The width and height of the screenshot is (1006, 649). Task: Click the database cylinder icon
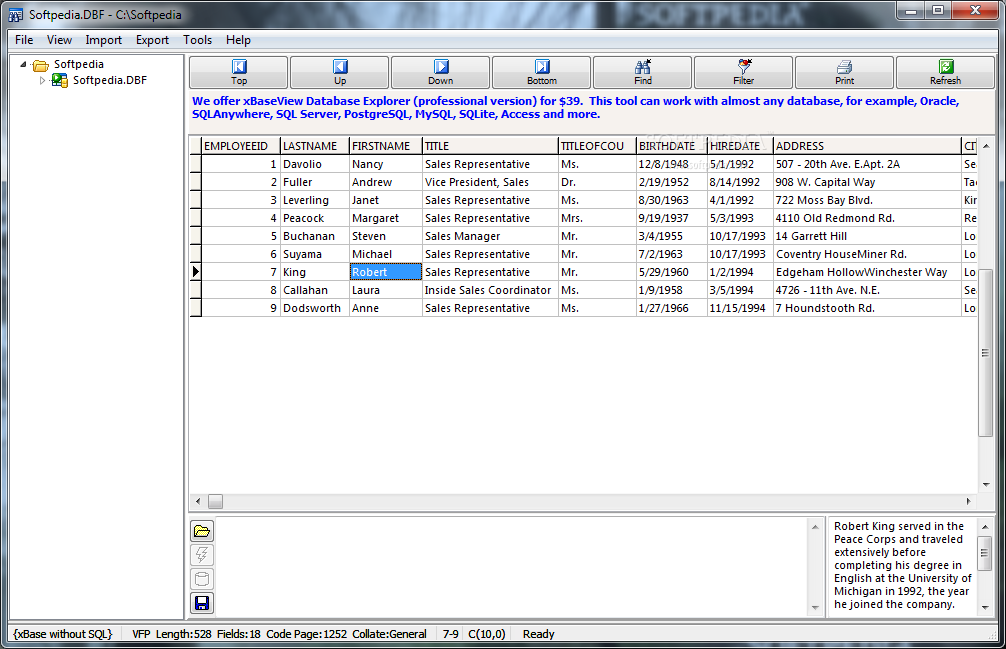202,579
